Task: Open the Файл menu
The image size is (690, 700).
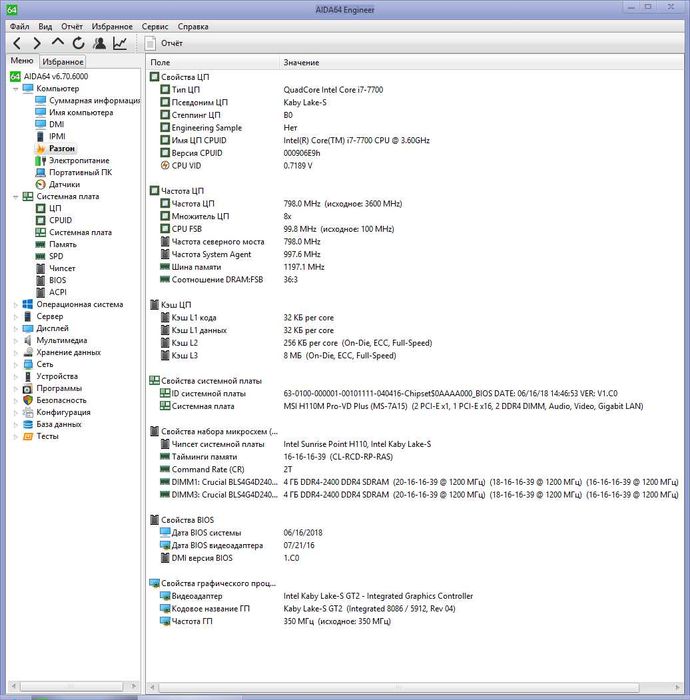Action: click(x=20, y=26)
